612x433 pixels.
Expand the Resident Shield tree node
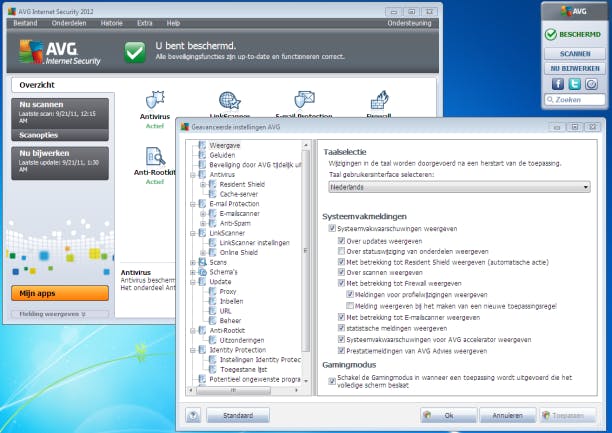[203, 185]
